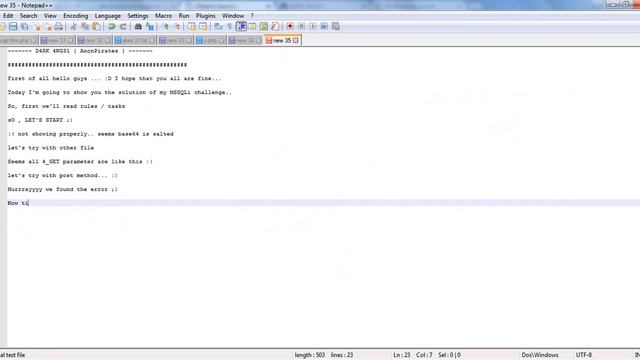Close the new 35 tab
This screenshot has width=640, height=360.
(296, 40)
